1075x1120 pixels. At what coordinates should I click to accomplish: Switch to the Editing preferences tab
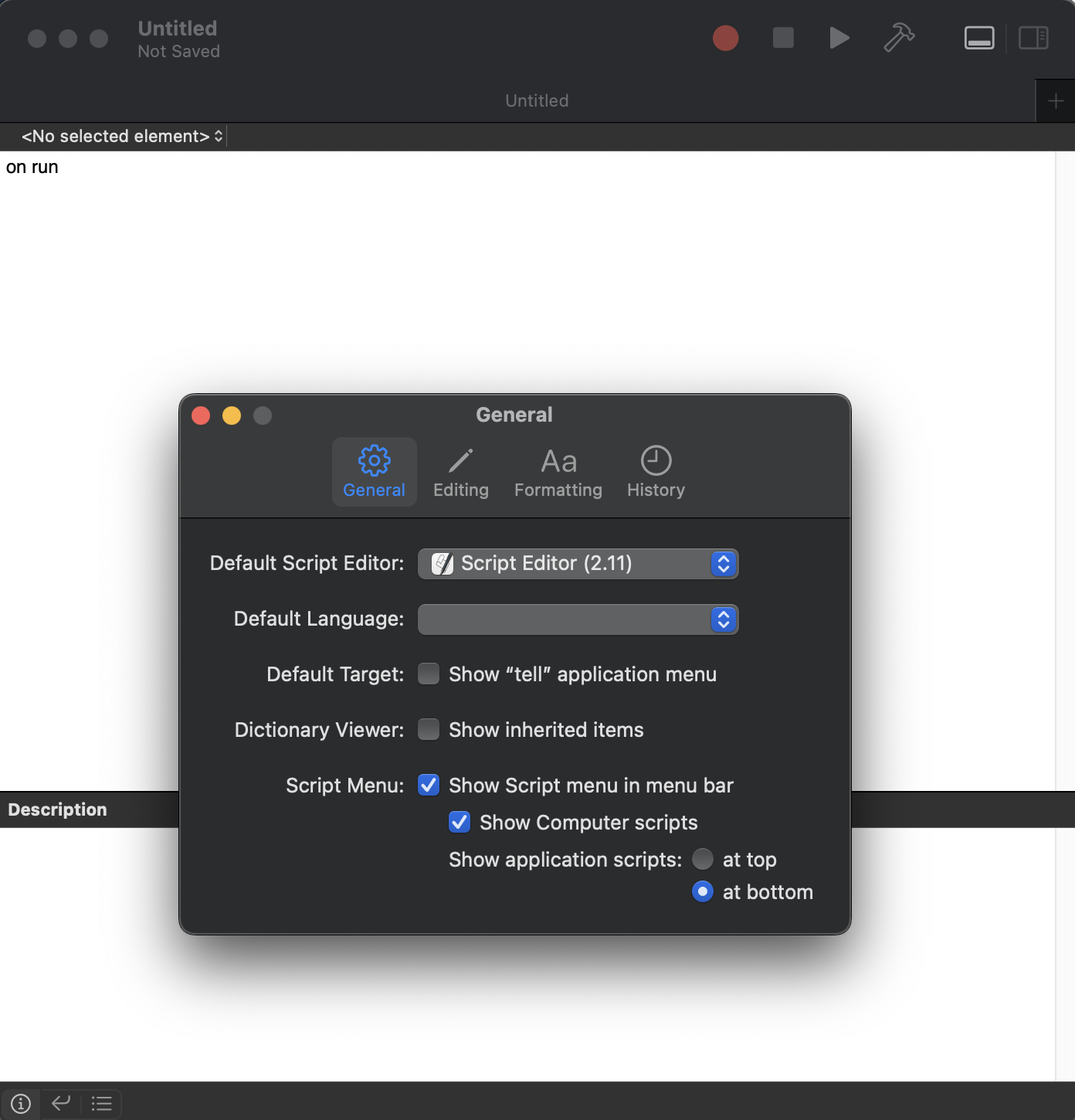point(461,472)
